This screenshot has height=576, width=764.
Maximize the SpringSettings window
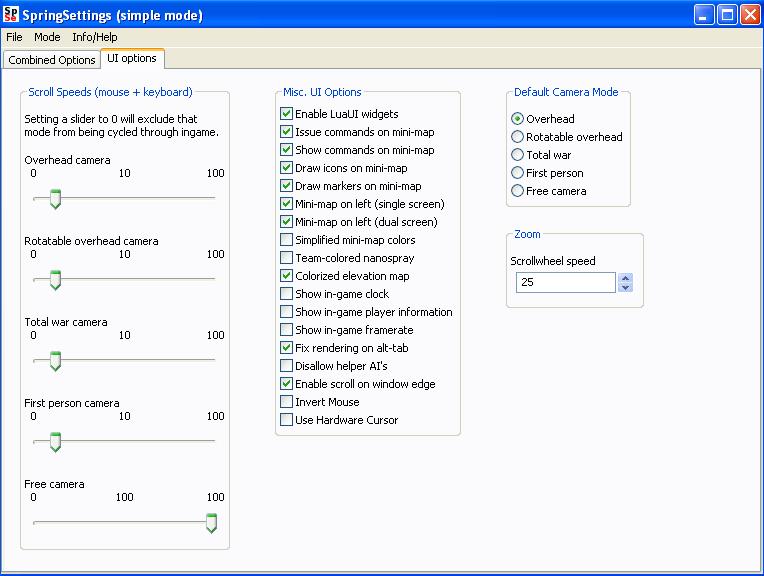coord(727,15)
